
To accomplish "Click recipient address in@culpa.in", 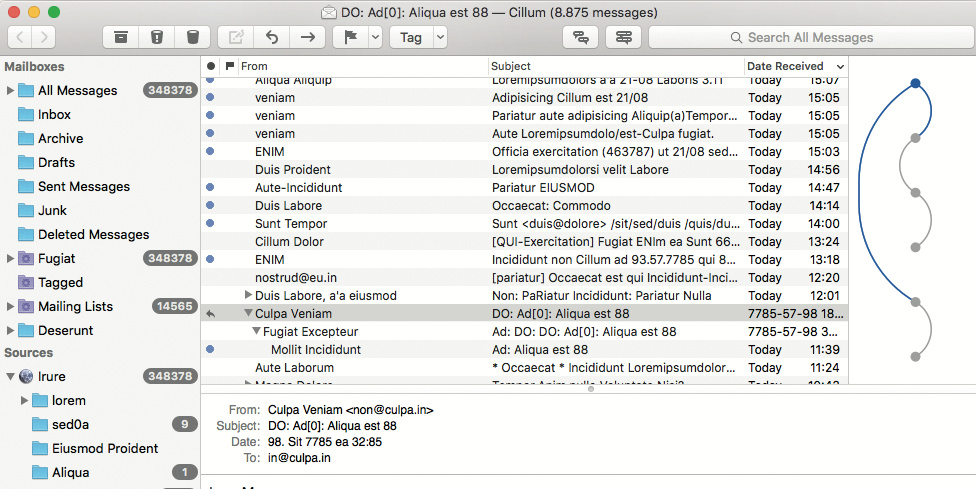I will point(299,458).
